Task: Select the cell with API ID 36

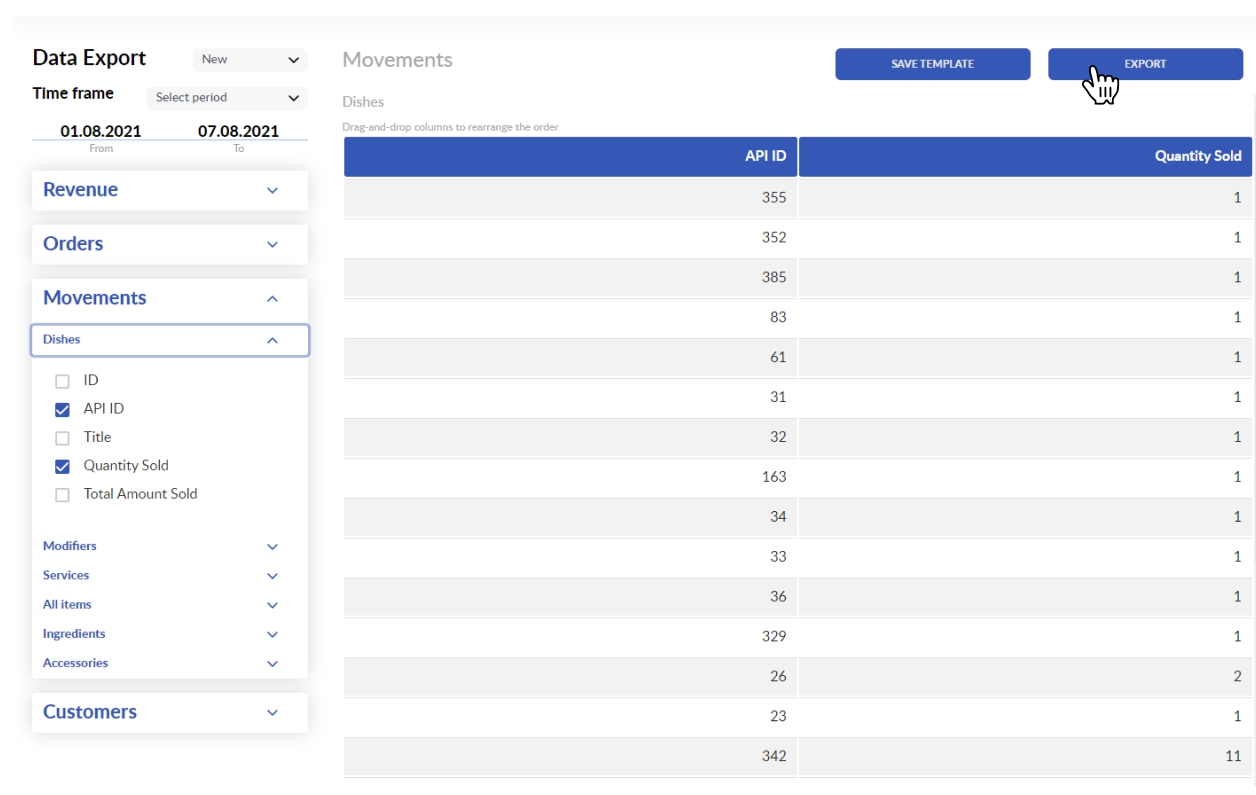Action: point(570,597)
